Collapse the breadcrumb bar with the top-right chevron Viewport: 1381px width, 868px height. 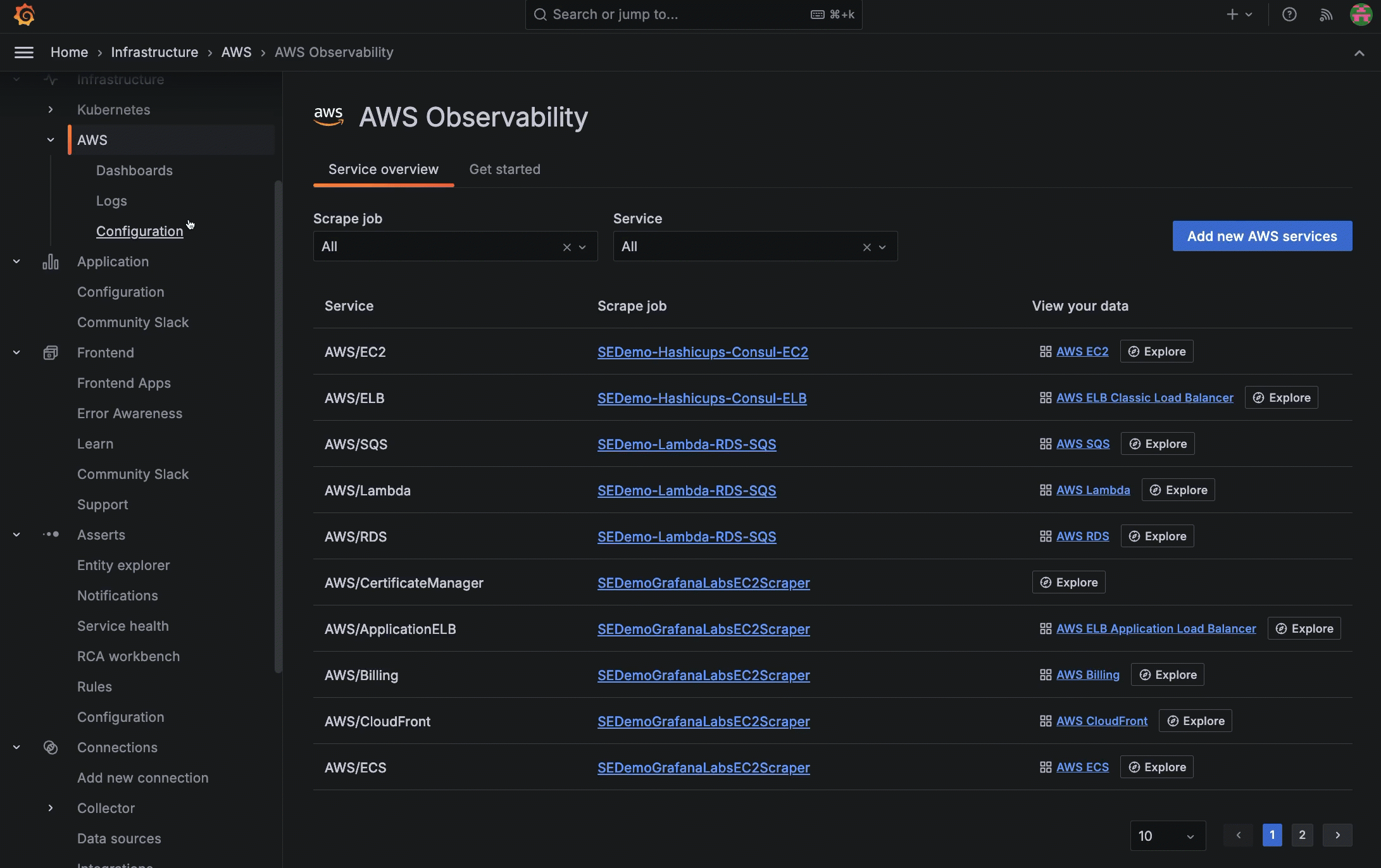point(1359,53)
